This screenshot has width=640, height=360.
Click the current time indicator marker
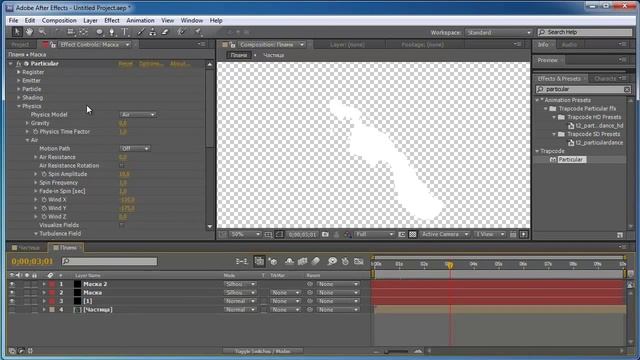[x=450, y=265]
